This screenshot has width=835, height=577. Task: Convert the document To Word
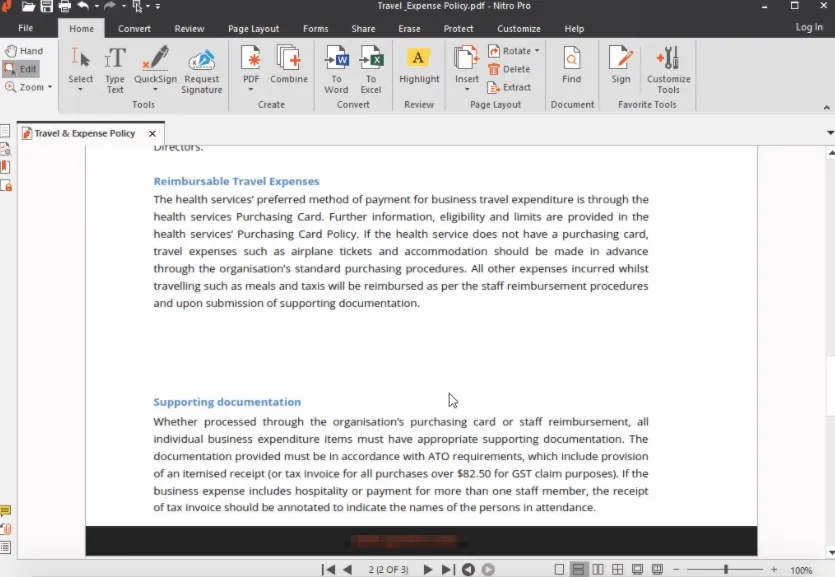coord(336,70)
